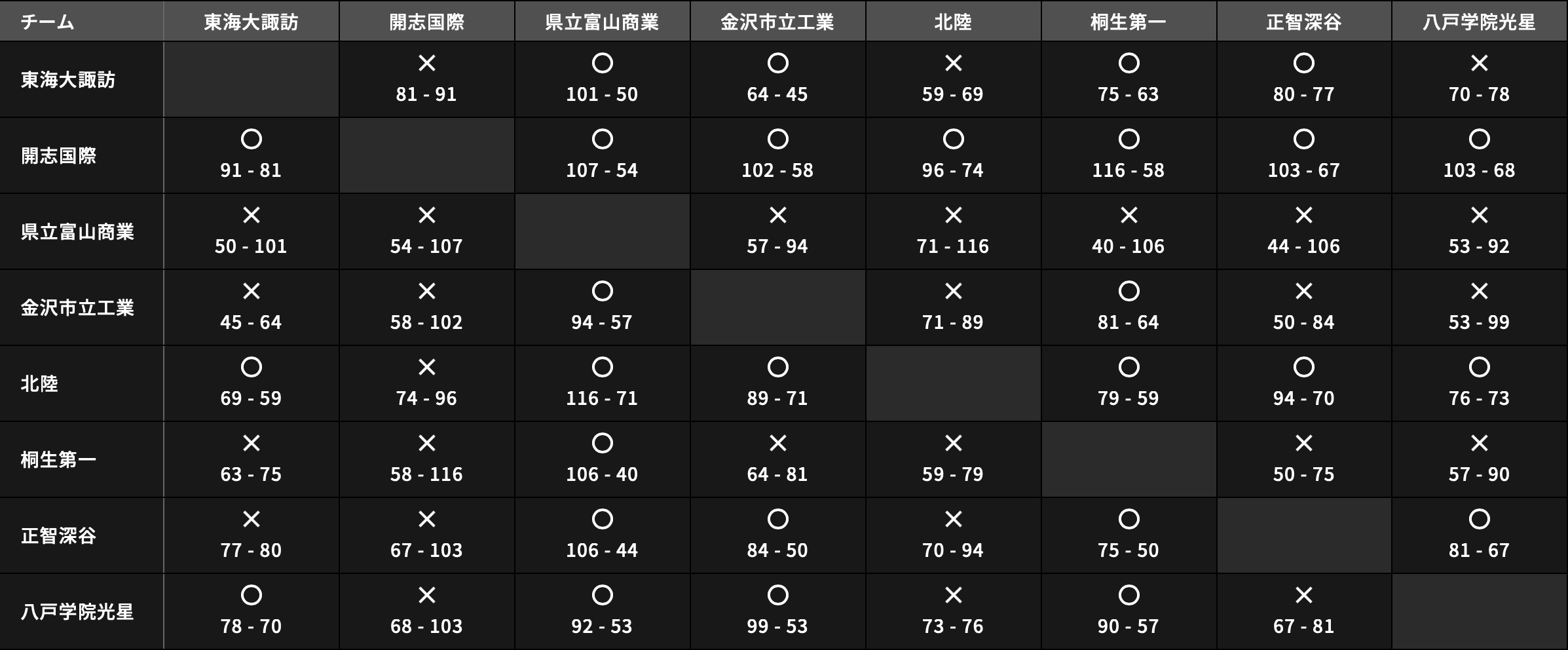The height and width of the screenshot is (650, 1568).
Task: Click the circle above score 116 - 58
Action: (1129, 140)
